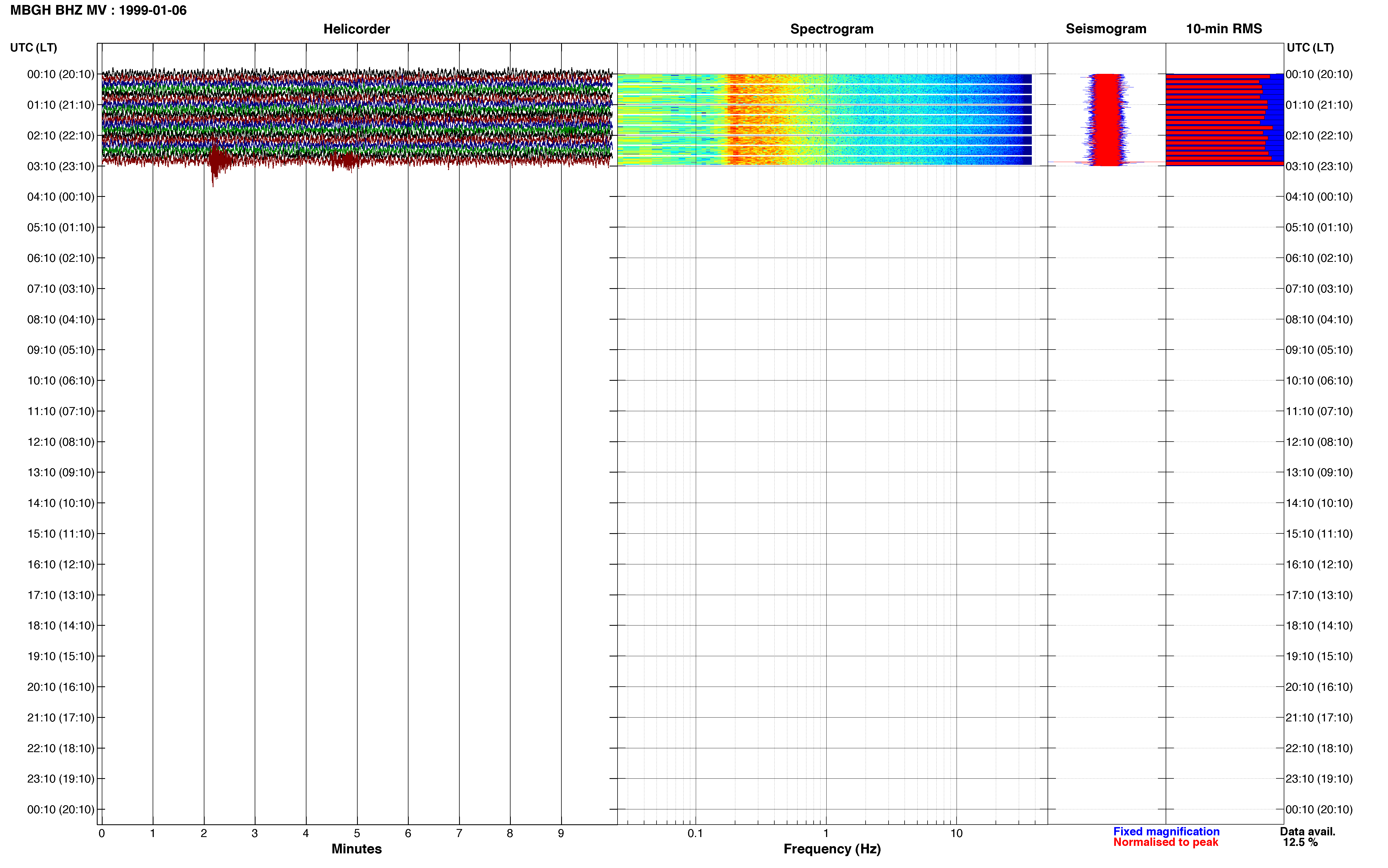Click left time label '23:10 (19:10)'
This screenshot has height=868, width=1388.
click(60, 779)
